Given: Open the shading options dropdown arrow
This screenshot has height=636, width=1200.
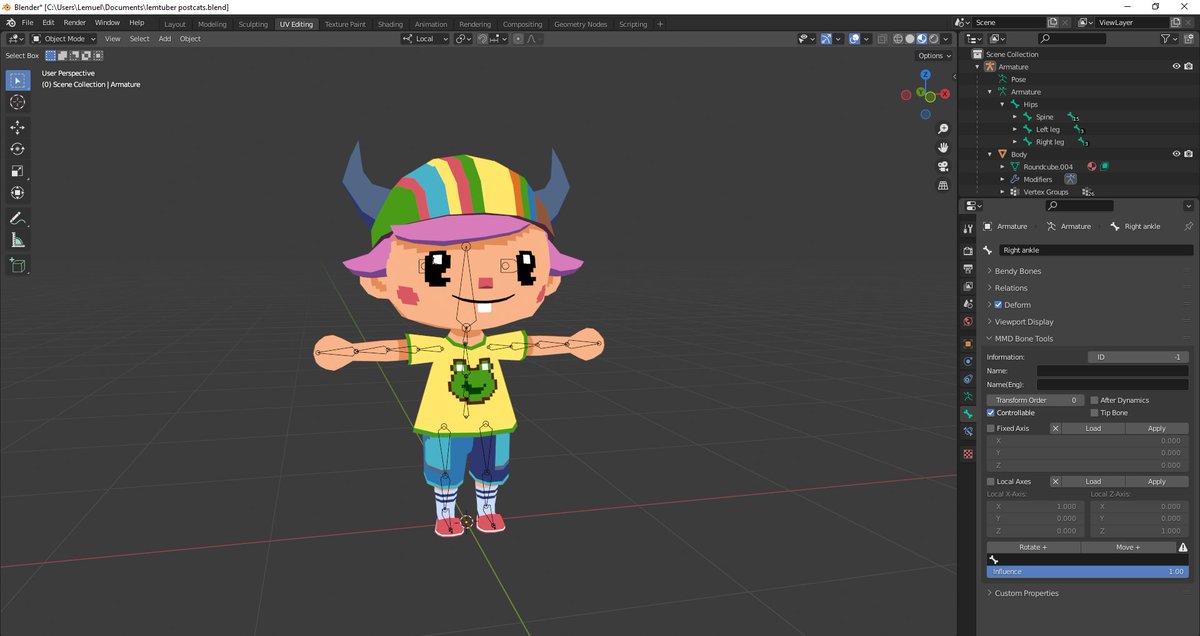Looking at the screenshot, I should pyautogui.click(x=945, y=39).
